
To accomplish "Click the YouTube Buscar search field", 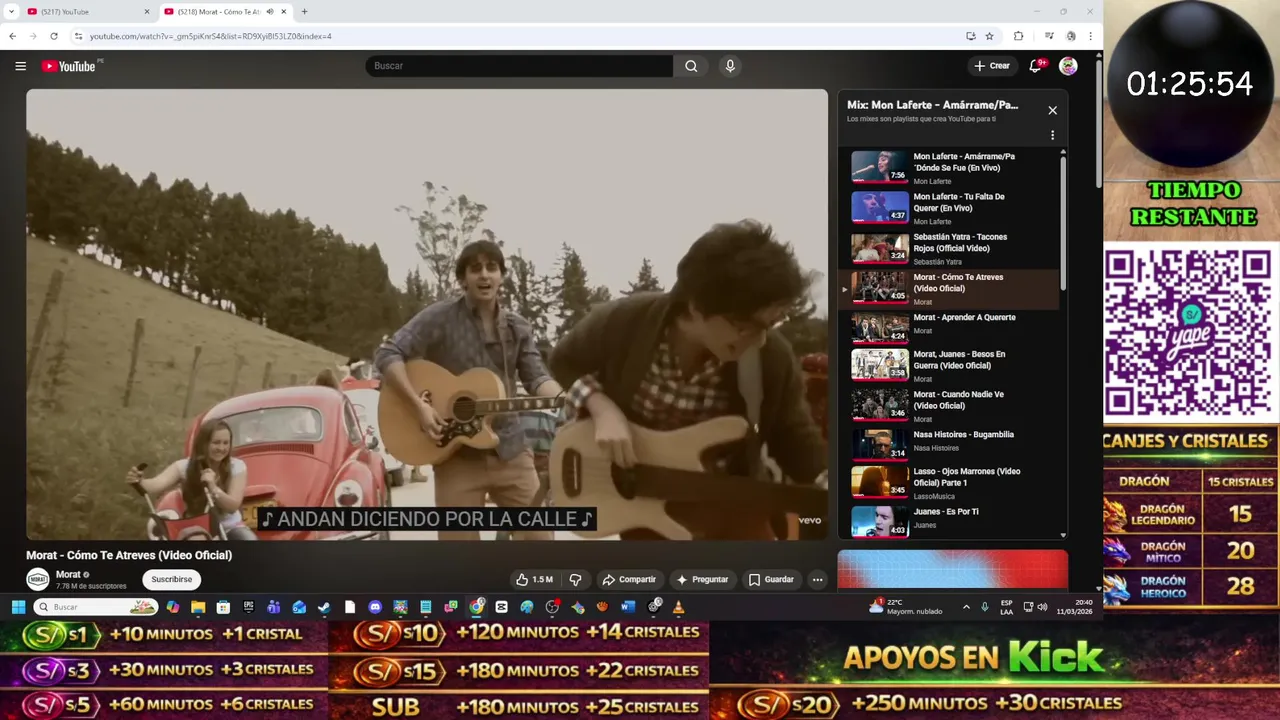I will coord(519,66).
